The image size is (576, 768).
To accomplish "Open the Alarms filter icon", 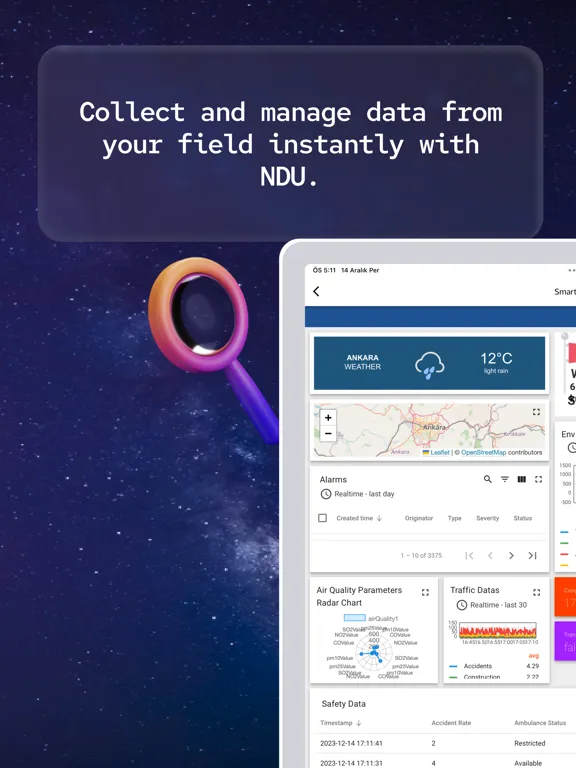I will 504,479.
